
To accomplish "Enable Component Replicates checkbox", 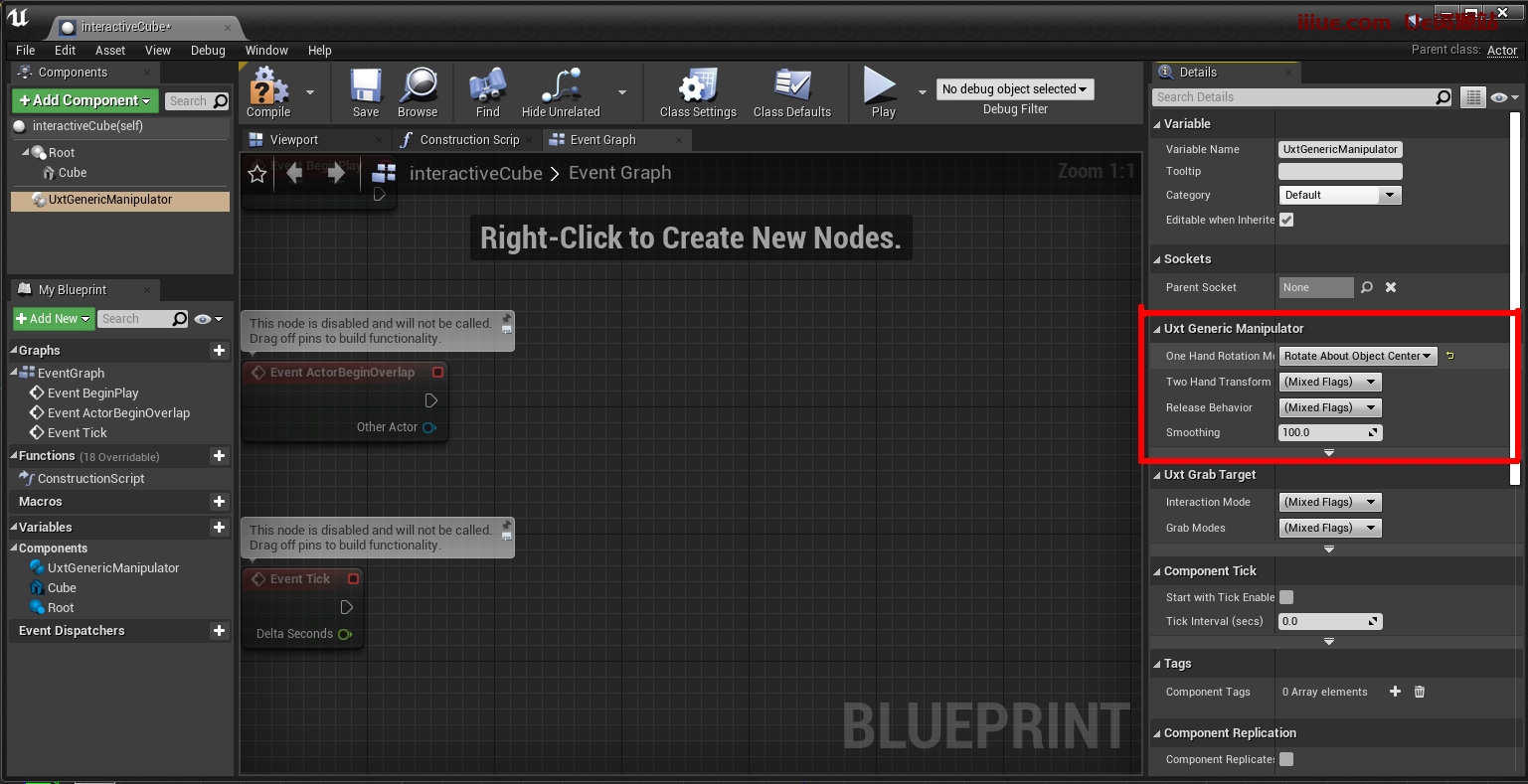I will tap(1286, 759).
